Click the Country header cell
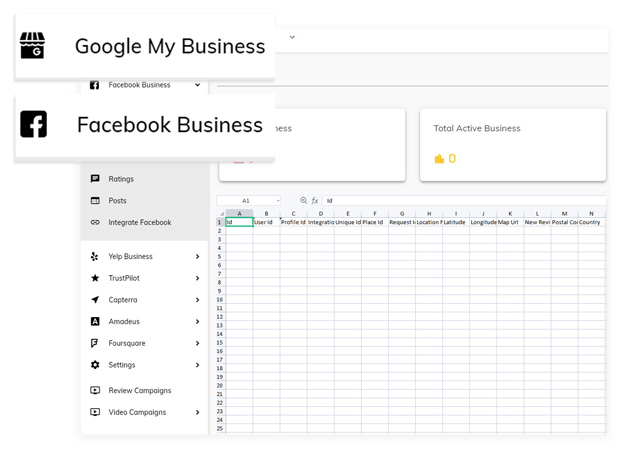624x452 pixels. [591, 222]
